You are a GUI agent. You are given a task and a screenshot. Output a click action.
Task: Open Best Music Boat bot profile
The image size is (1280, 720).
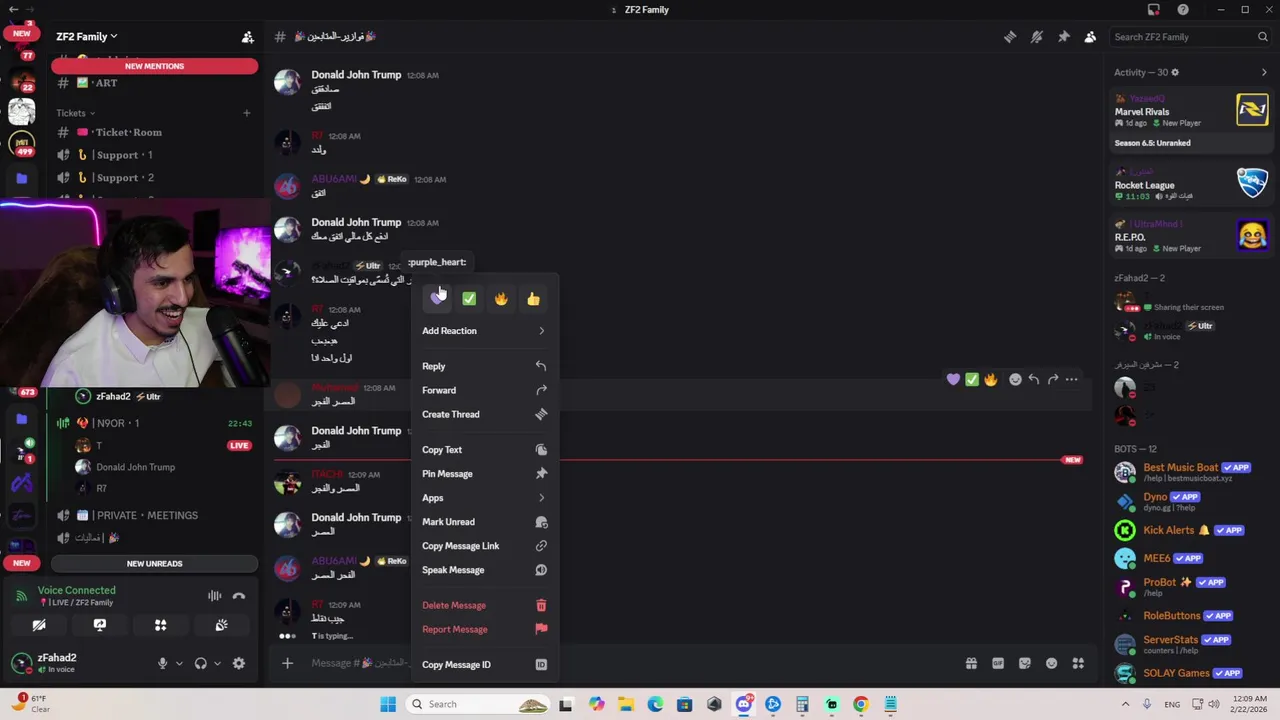[1192, 471]
